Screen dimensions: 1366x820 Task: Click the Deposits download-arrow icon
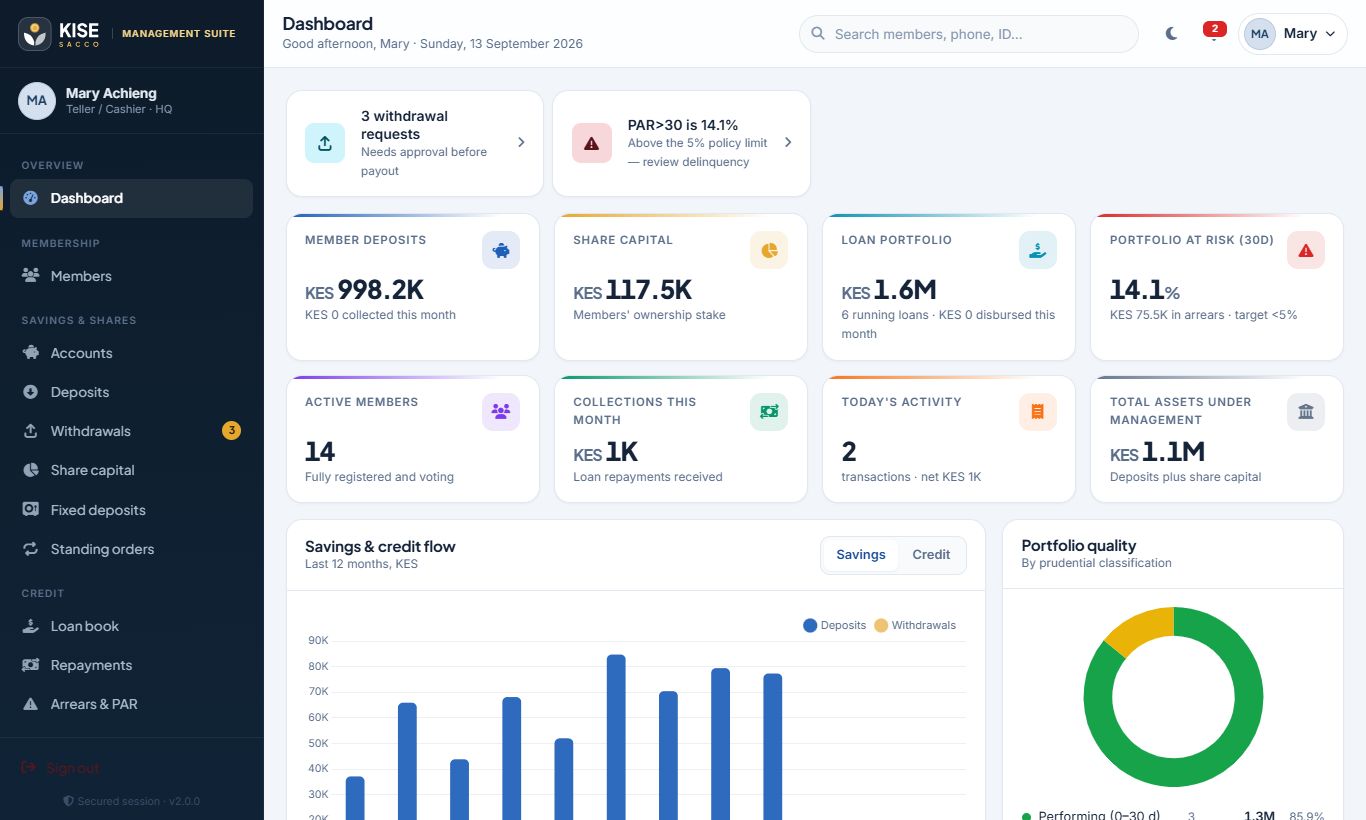point(31,392)
